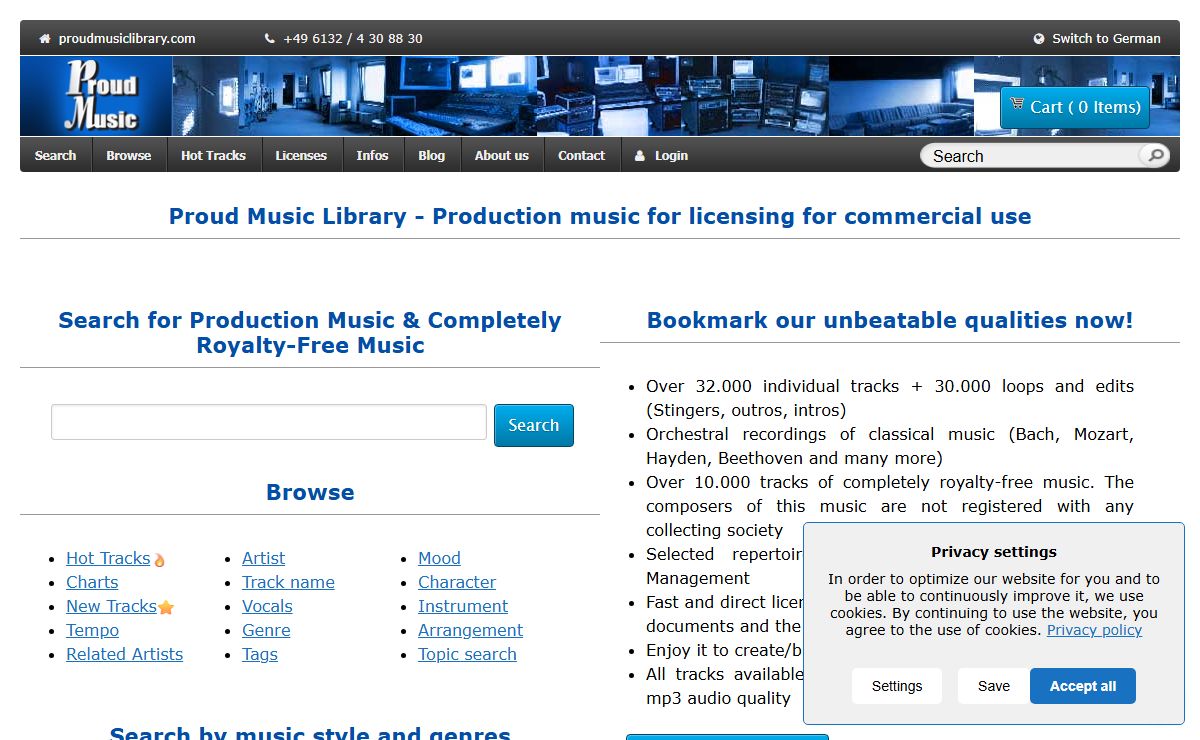
Task: Open the Licenses menu item
Action: click(x=301, y=155)
